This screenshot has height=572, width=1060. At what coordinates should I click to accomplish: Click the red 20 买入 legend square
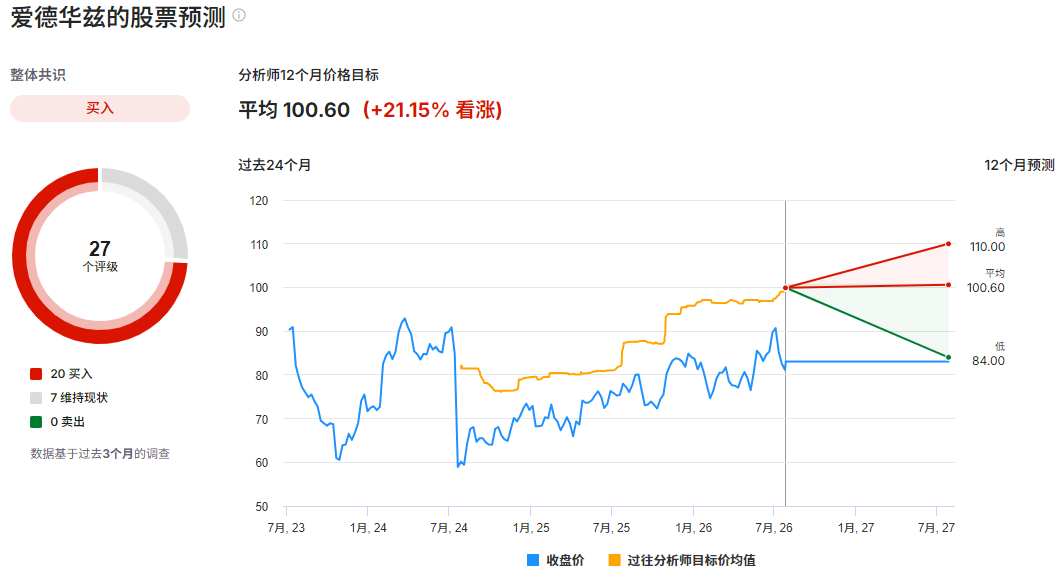pyautogui.click(x=36, y=374)
